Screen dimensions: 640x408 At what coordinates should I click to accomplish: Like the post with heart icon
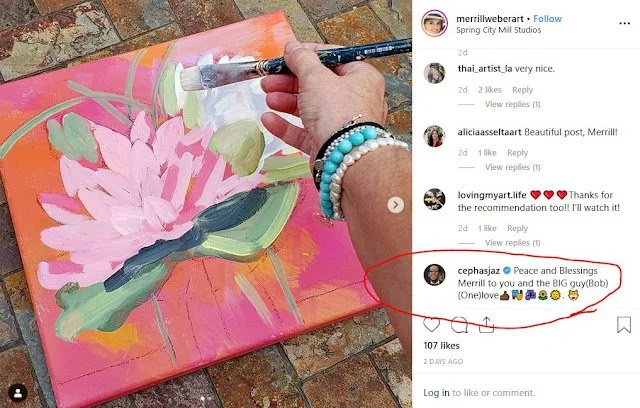pos(431,325)
